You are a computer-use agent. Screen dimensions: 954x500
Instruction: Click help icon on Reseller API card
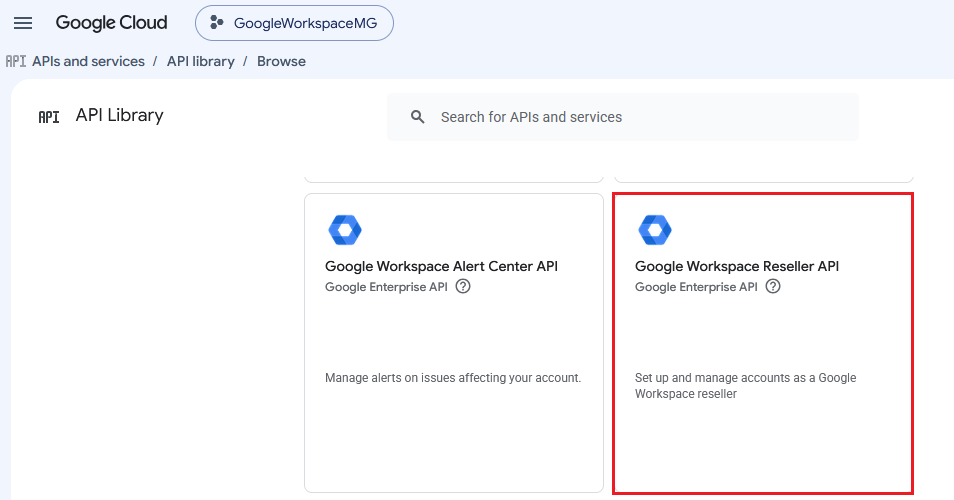point(773,286)
